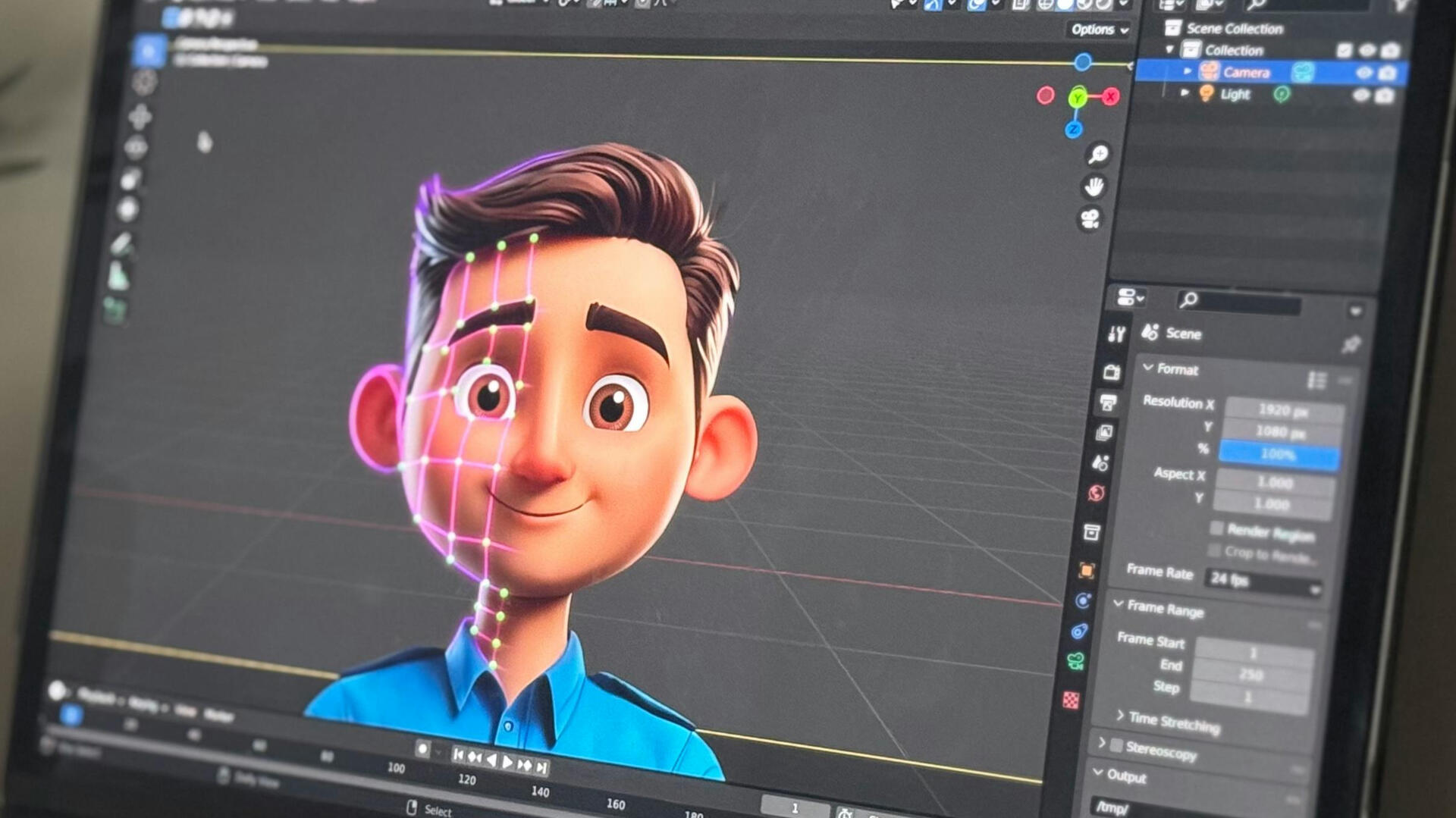Expand the Light item in outliner
The height and width of the screenshot is (818, 1456).
click(1185, 92)
